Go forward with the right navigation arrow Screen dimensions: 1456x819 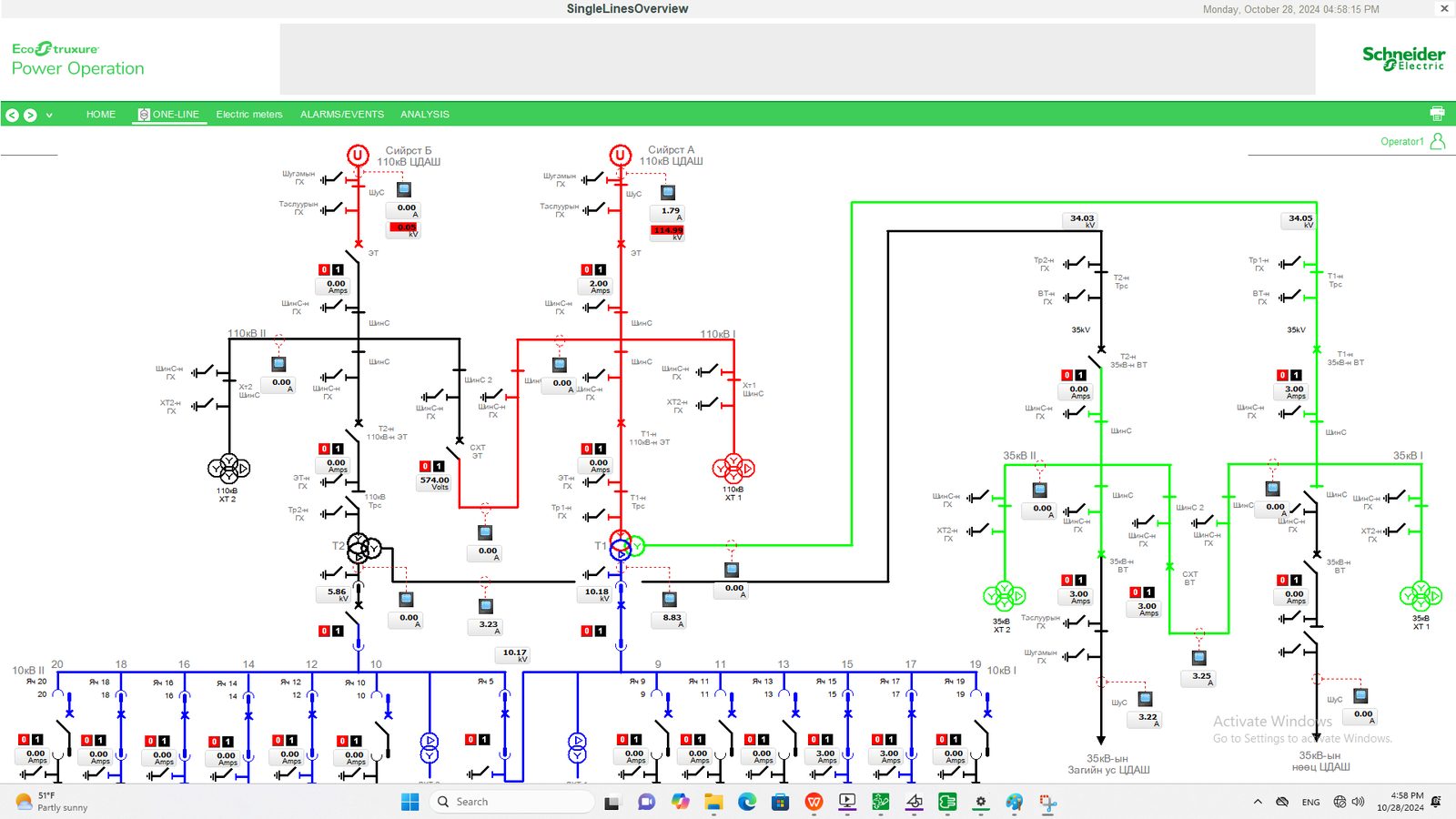(x=30, y=116)
